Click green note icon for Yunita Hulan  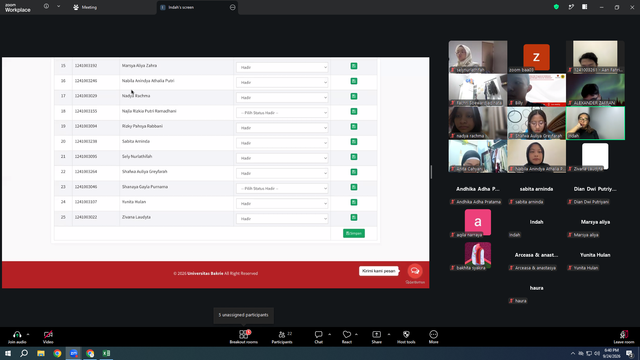tap(354, 202)
